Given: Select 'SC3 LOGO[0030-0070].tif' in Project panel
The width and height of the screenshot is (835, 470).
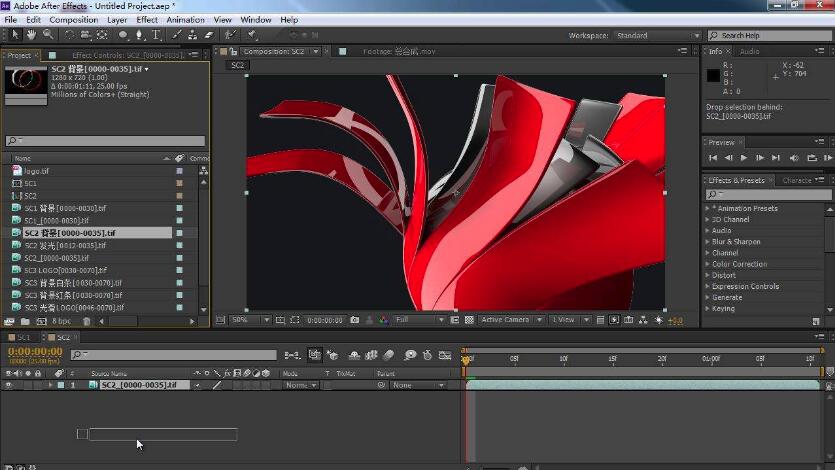Looking at the screenshot, I should [x=66, y=270].
